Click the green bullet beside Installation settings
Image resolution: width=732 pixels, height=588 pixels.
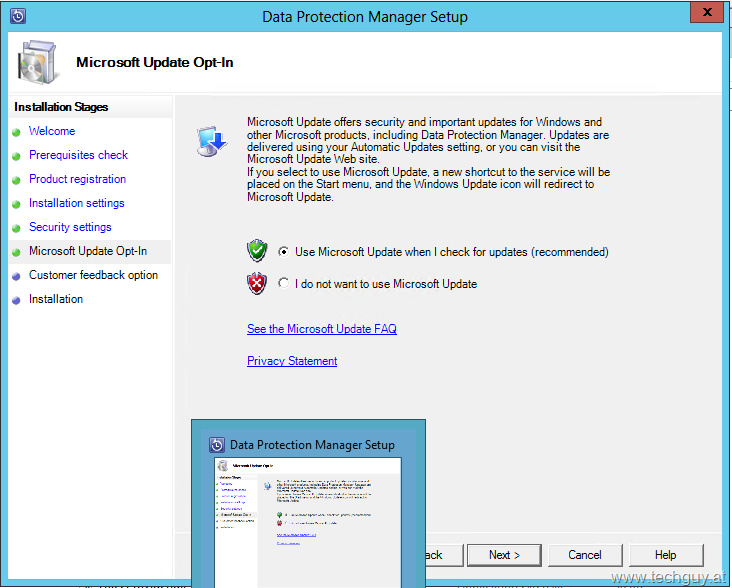[16, 204]
